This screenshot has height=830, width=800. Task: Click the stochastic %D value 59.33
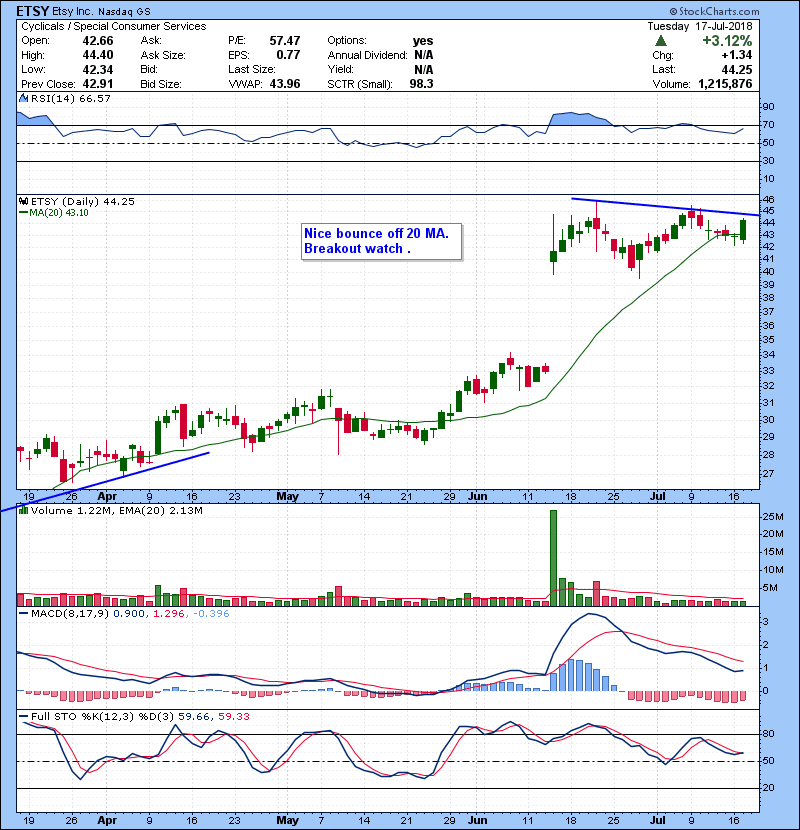(x=233, y=716)
